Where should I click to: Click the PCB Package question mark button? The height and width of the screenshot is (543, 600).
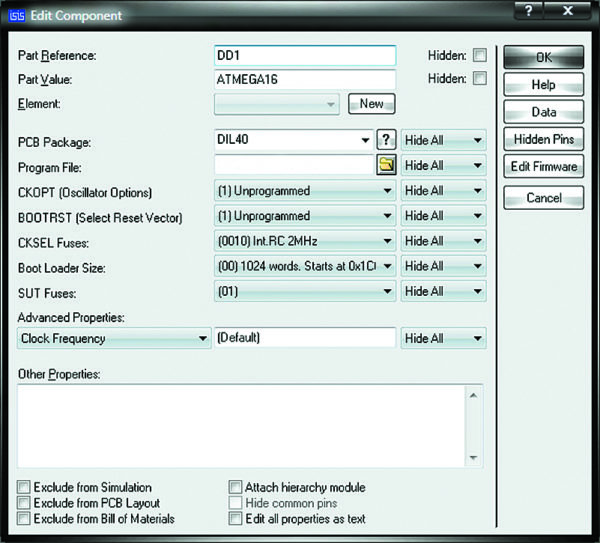386,140
